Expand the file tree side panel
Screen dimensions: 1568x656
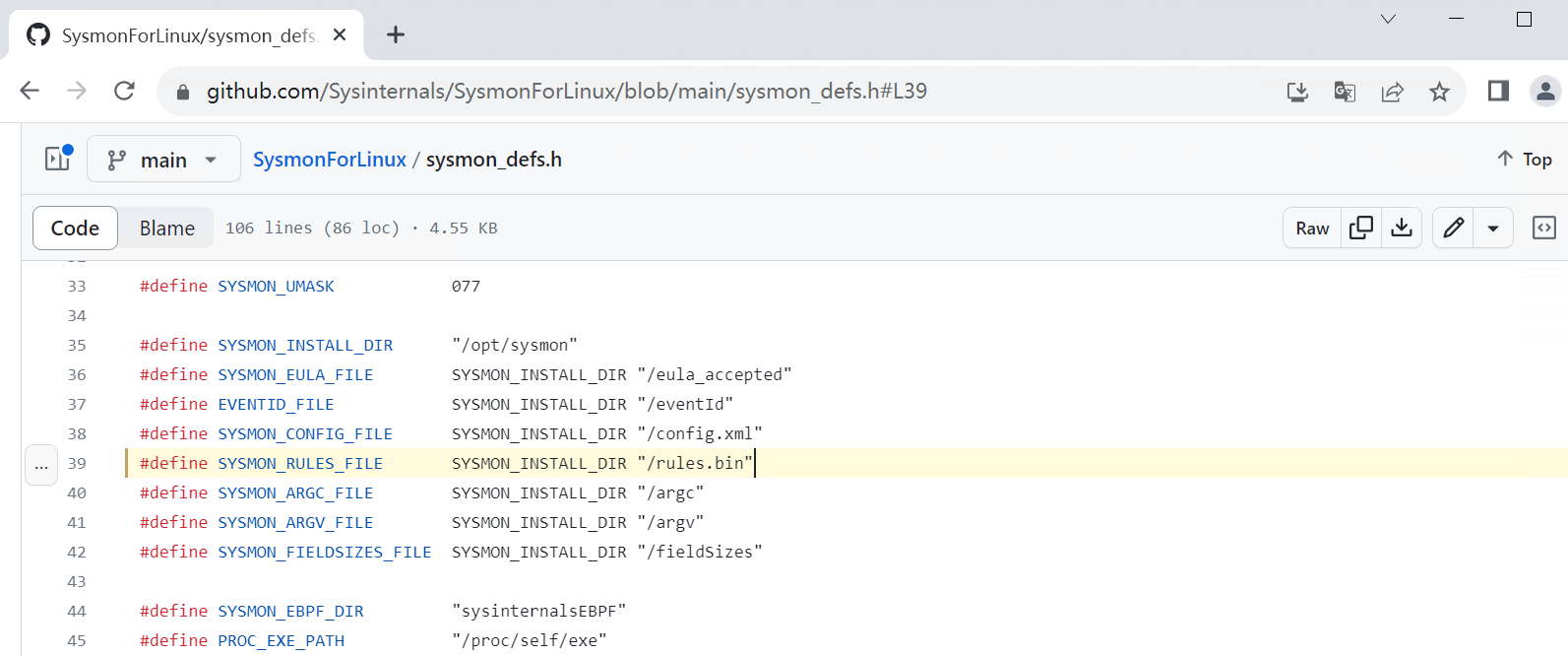click(58, 158)
